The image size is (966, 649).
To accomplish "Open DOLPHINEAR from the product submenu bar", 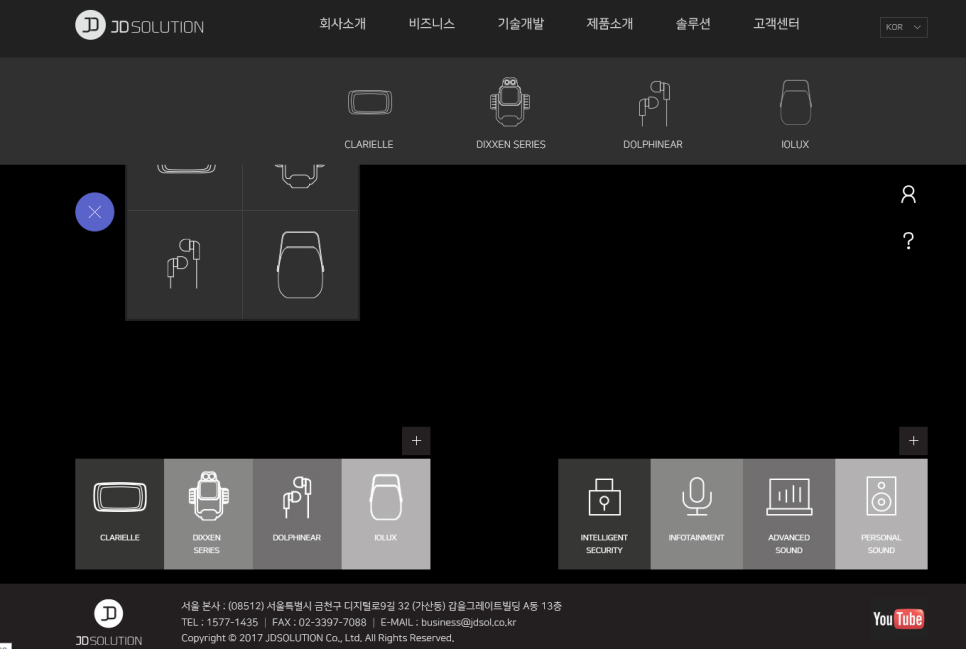I will coord(653,114).
